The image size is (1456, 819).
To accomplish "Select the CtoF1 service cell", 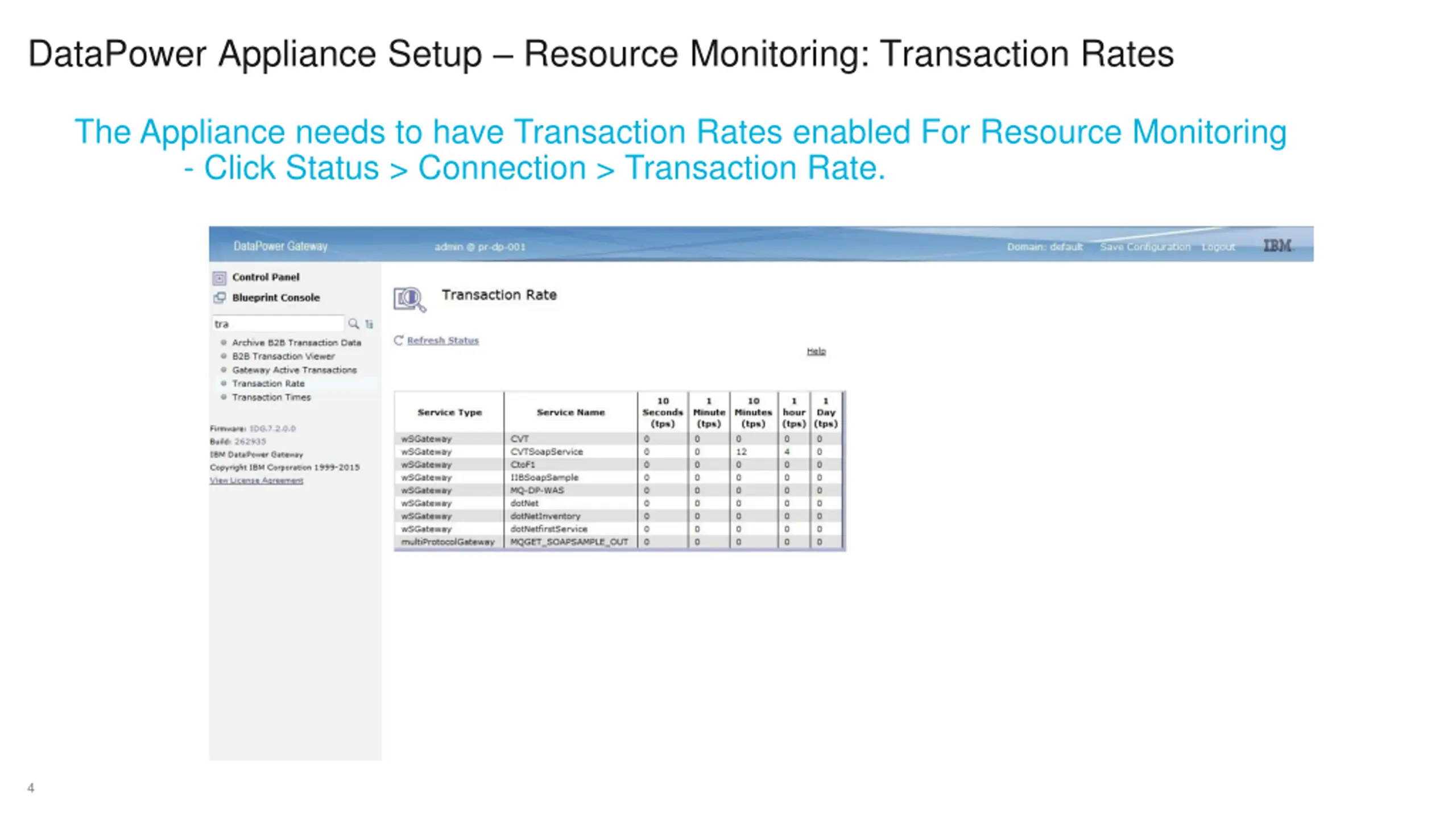I will 570,465.
